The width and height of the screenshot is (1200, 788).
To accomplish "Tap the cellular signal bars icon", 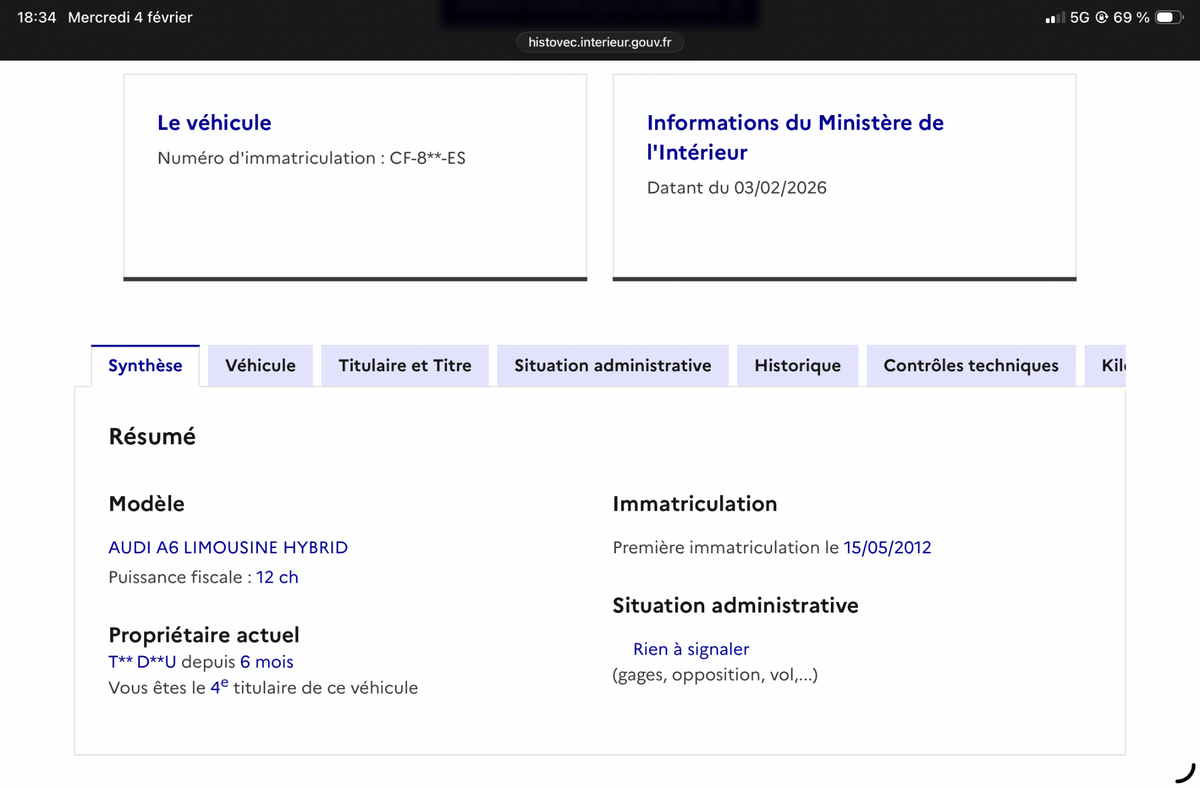I will [x=1054, y=18].
